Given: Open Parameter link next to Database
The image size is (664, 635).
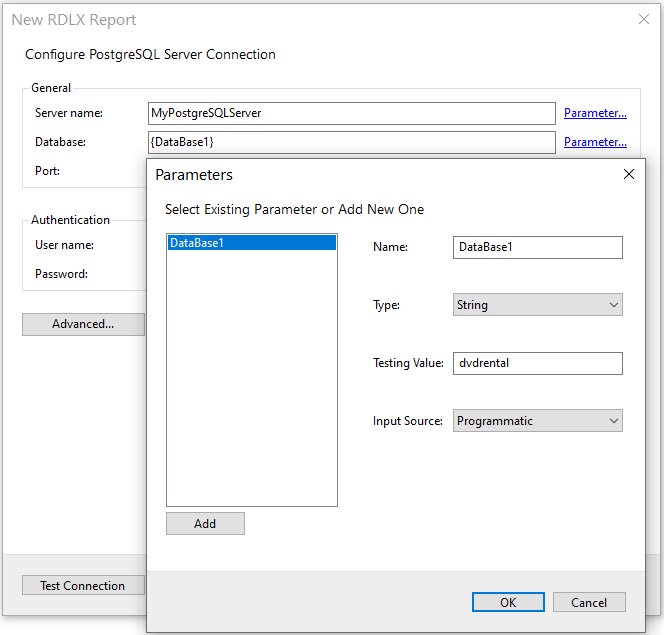Looking at the screenshot, I should (595, 142).
